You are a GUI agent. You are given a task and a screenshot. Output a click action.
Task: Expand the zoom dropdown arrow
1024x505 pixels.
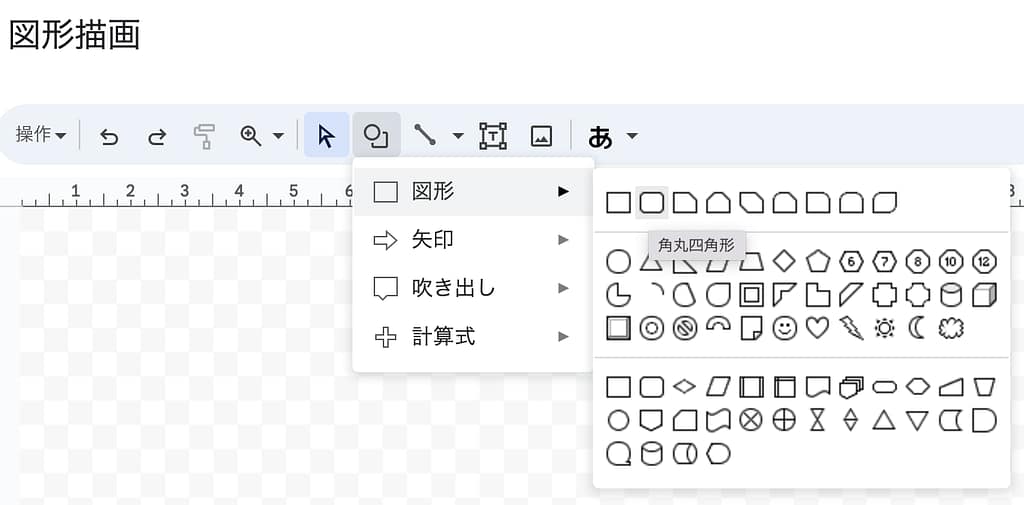click(278, 136)
